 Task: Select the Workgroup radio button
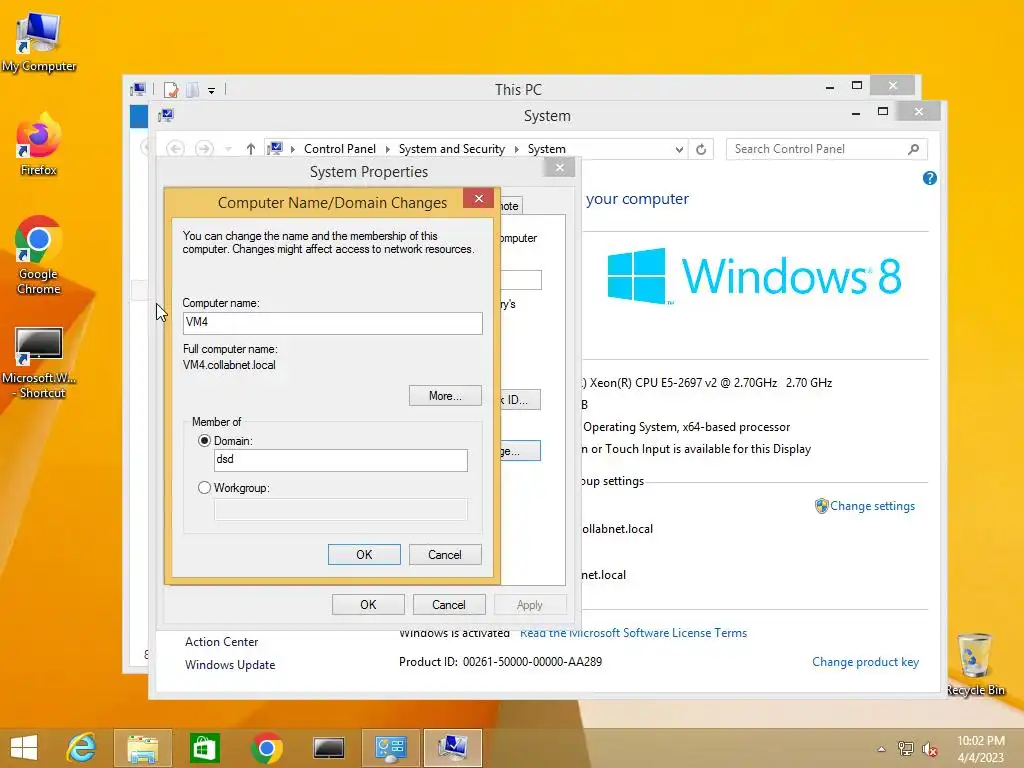204,488
